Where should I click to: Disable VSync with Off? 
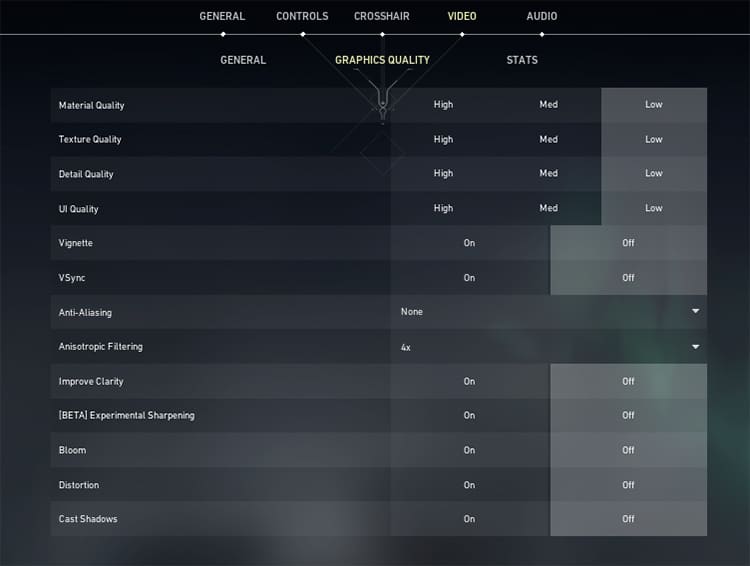[x=629, y=278]
